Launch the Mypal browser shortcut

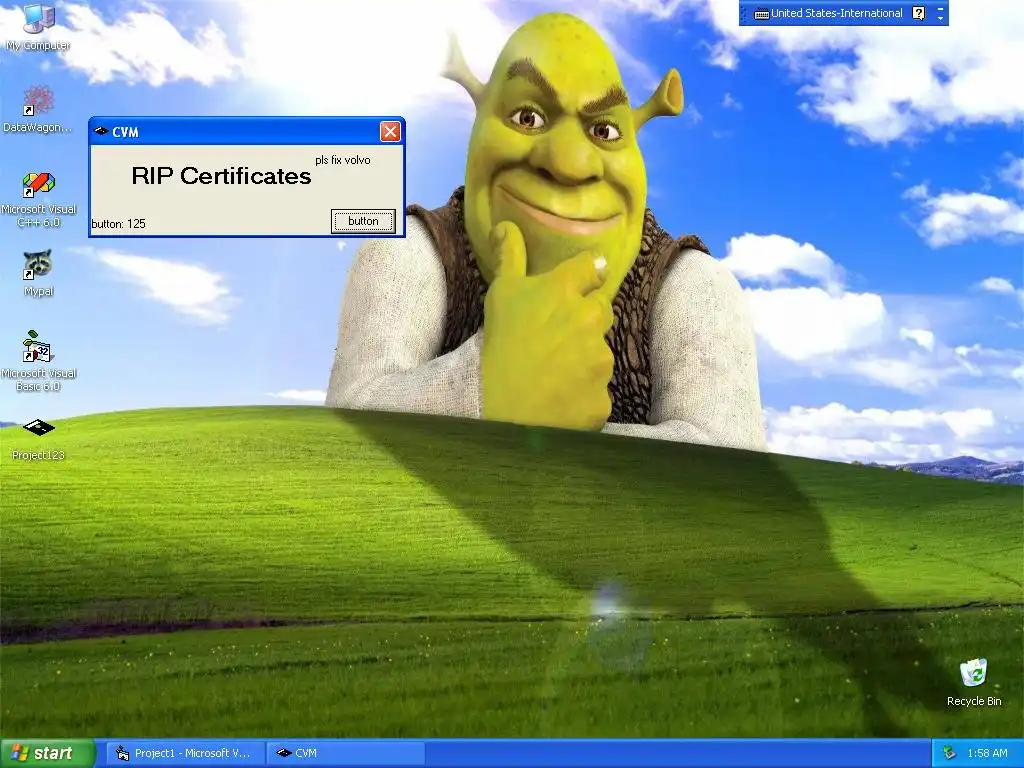(38, 272)
